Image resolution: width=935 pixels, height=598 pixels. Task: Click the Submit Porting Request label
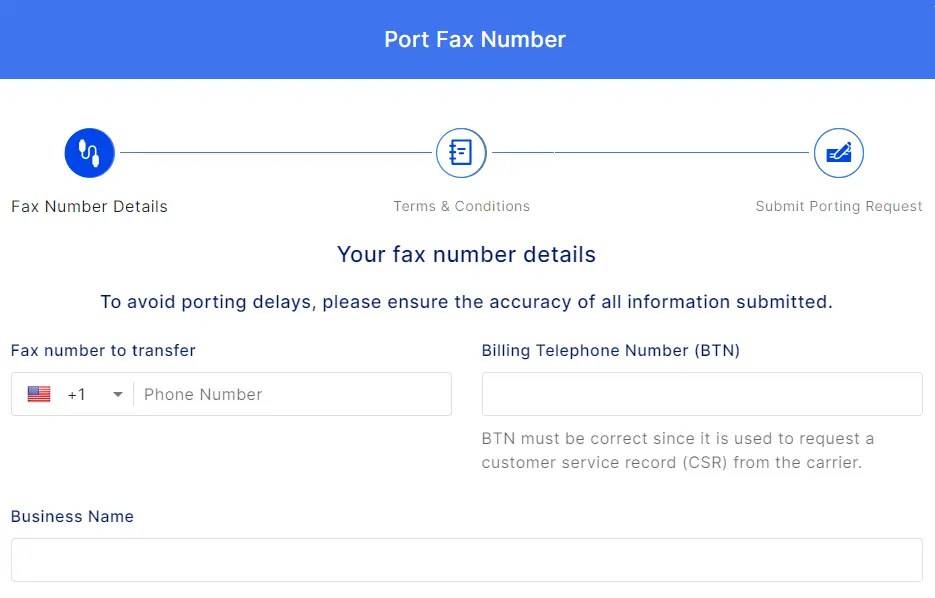point(838,206)
